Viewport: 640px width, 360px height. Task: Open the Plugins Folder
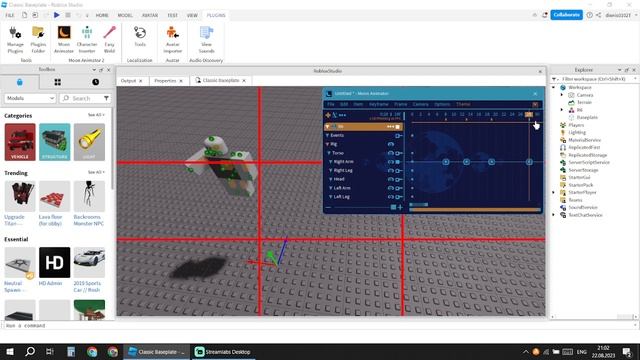coord(38,40)
